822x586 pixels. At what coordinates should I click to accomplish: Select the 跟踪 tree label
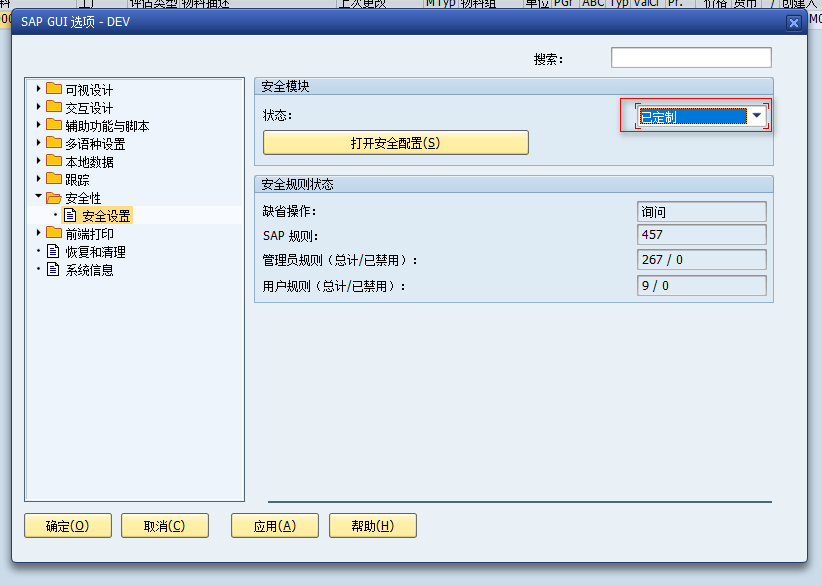(x=77, y=180)
